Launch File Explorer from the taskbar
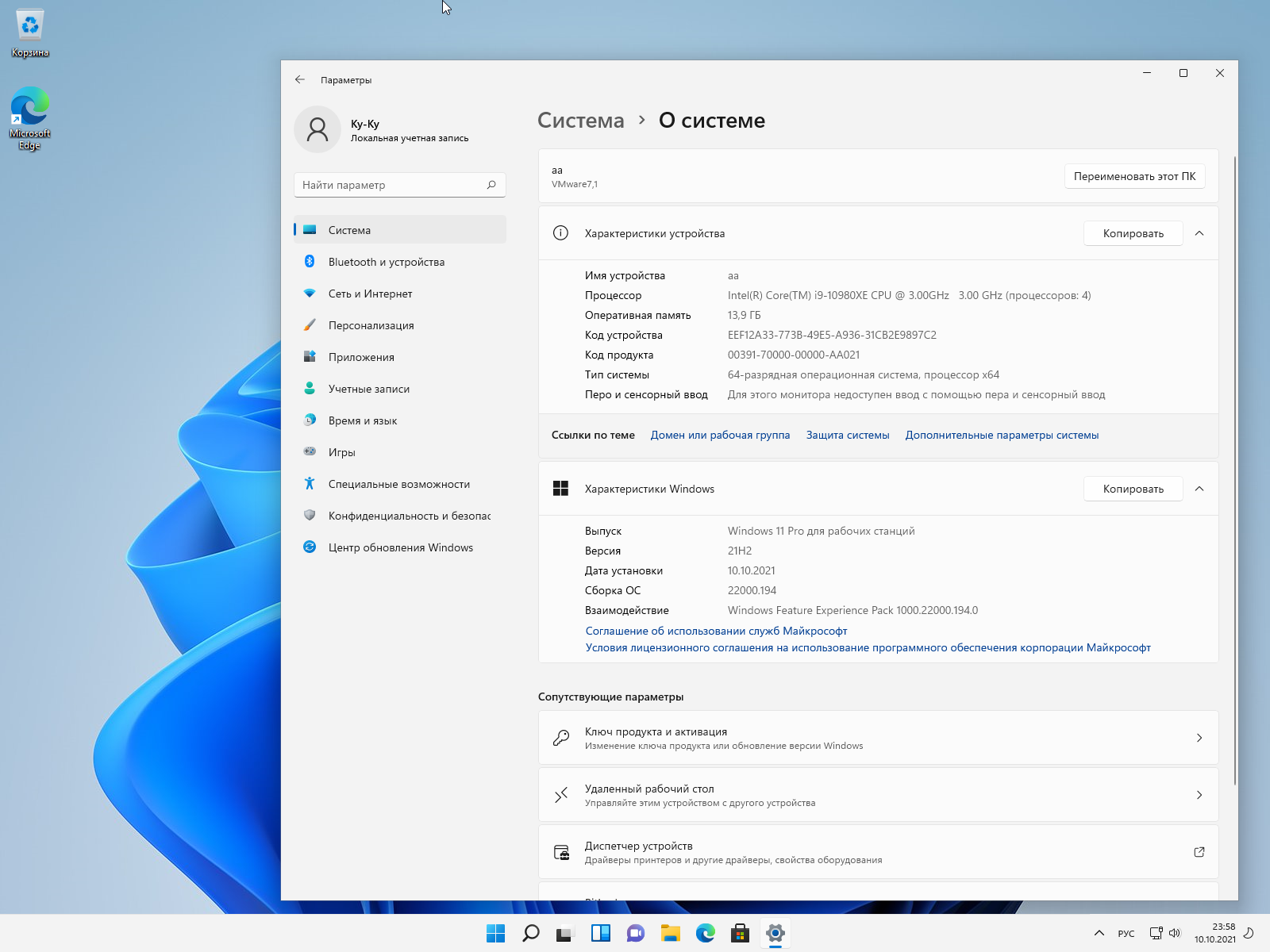 pyautogui.click(x=671, y=933)
